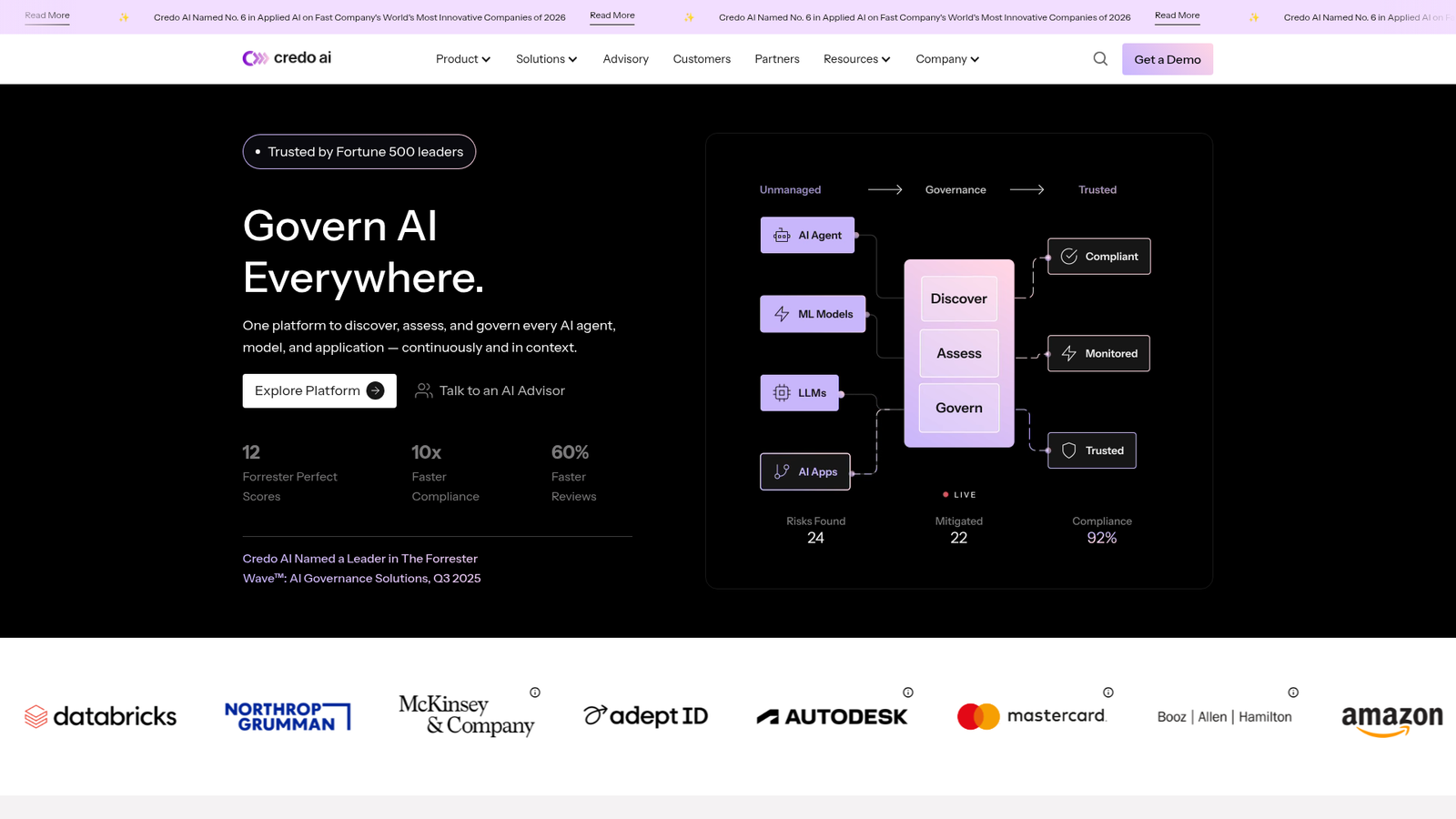Image resolution: width=1456 pixels, height=819 pixels.
Task: Click the info icon near Mastercard logo
Action: click(x=1108, y=693)
